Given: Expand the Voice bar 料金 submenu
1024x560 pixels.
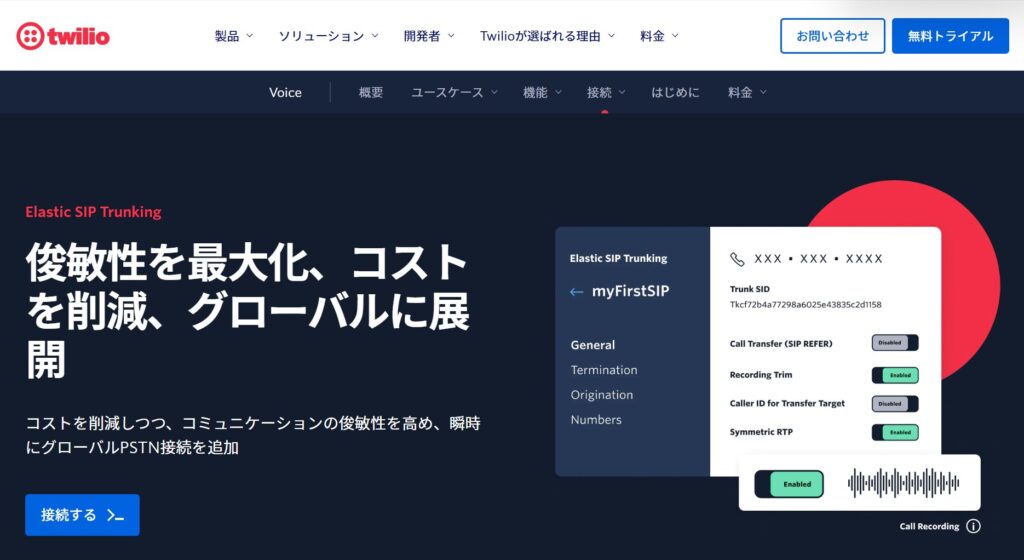Looking at the screenshot, I should pyautogui.click(x=747, y=93).
